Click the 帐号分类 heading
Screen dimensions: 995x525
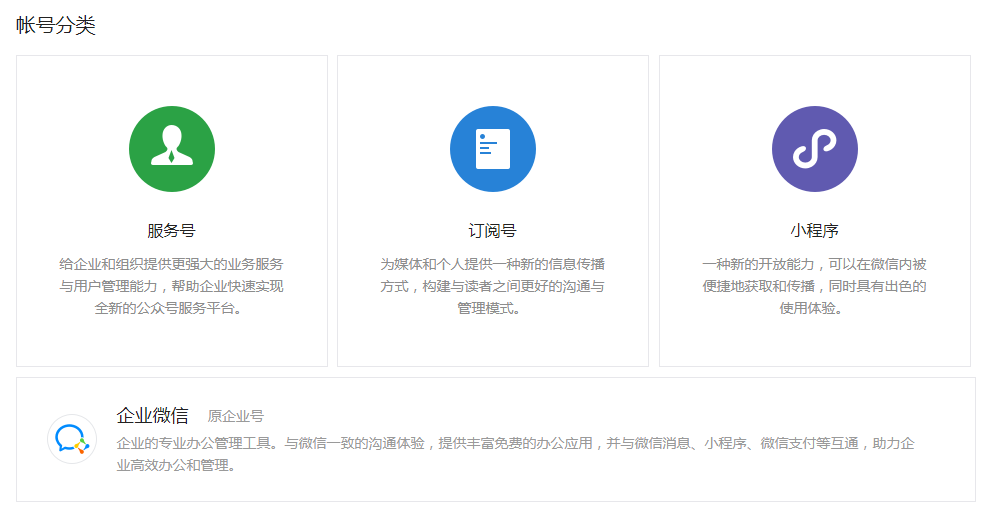point(56,25)
